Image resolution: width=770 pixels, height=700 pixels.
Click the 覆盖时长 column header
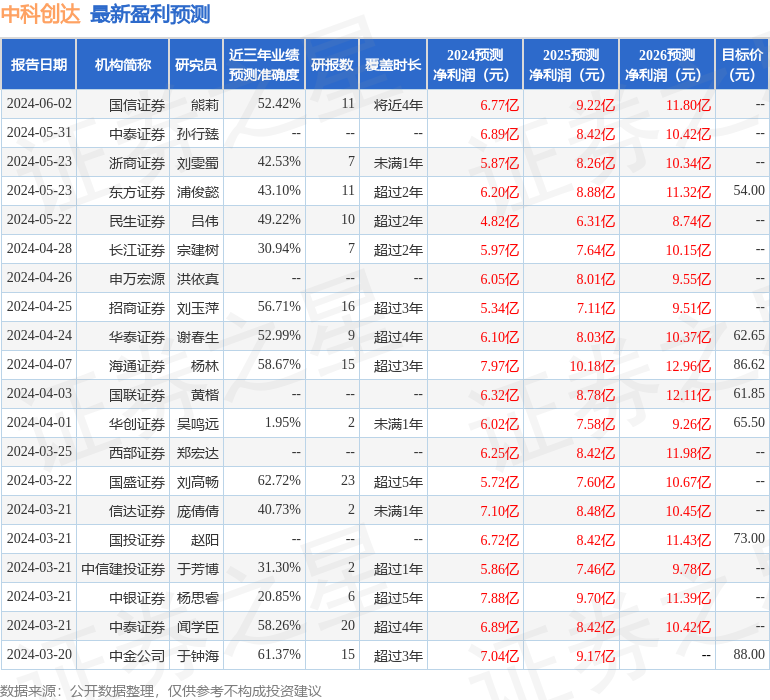(393, 64)
